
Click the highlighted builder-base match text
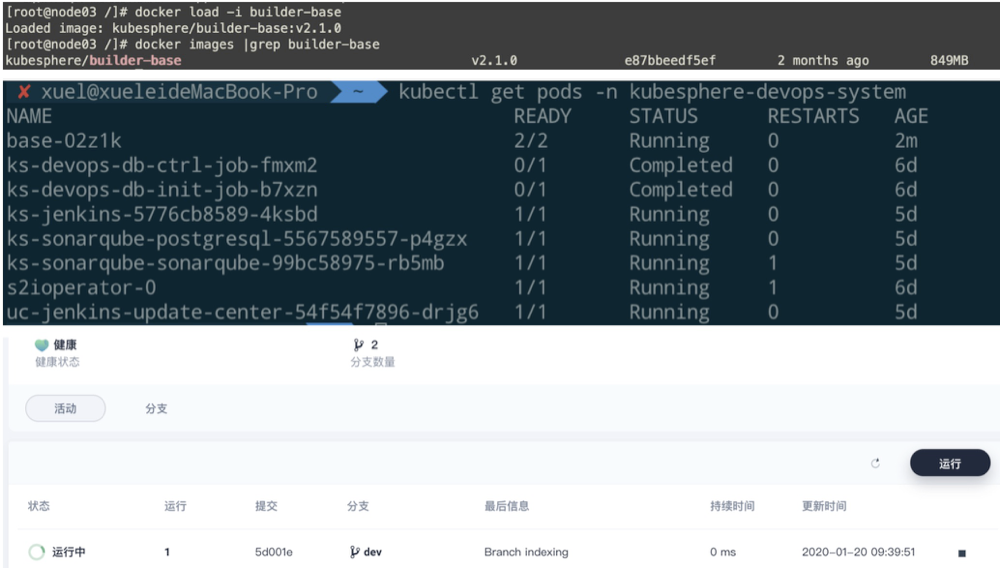click(135, 61)
